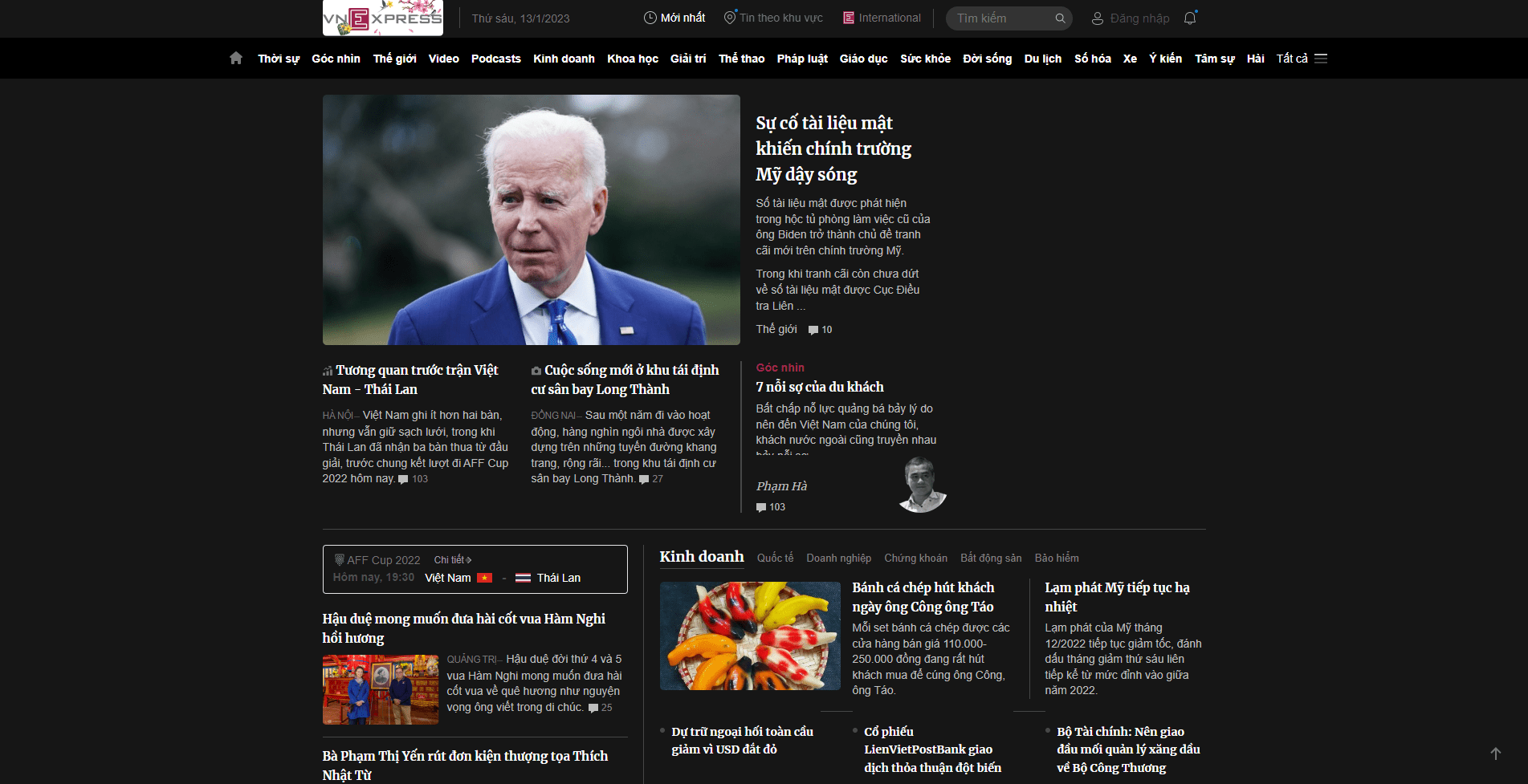Click the back-to-top arrow
Screen dimensions: 1528x784
1495,754
